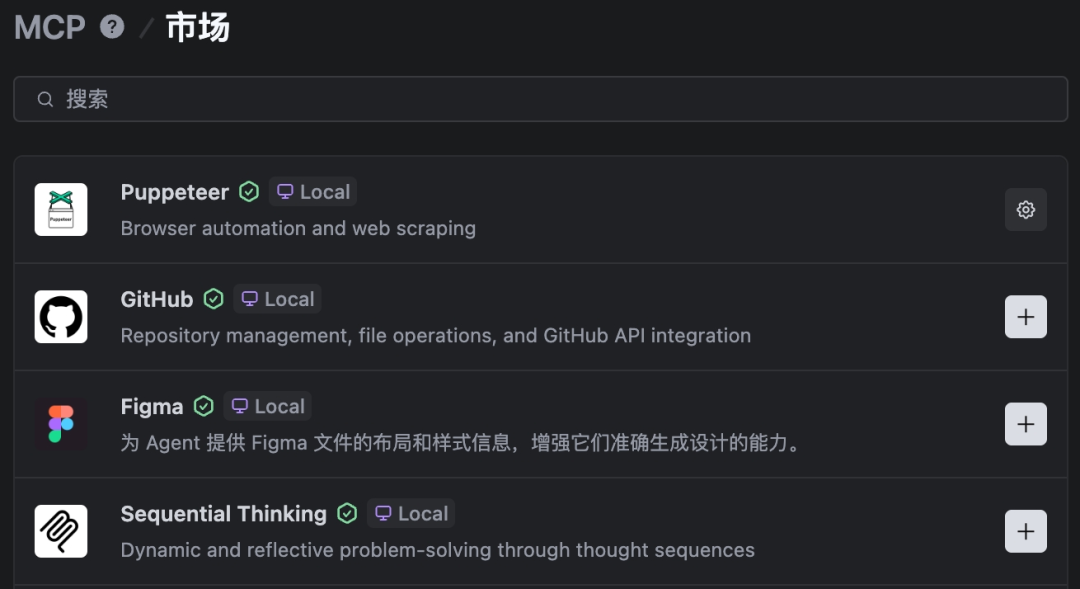This screenshot has width=1080, height=589.
Task: Click the Sequential Thinking paperclip logo
Action: pyautogui.click(x=61, y=531)
